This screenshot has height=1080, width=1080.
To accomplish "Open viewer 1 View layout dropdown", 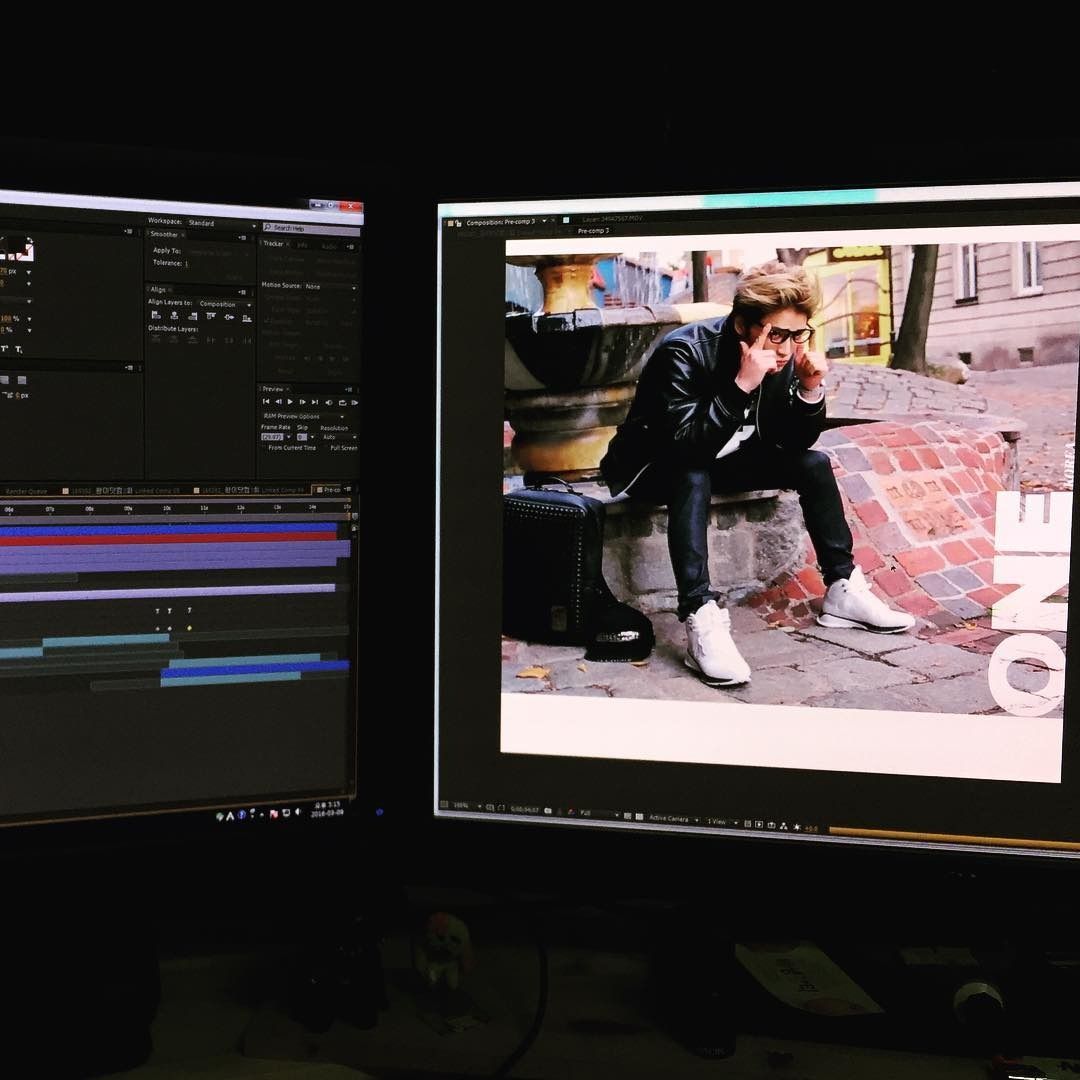I will (x=723, y=822).
